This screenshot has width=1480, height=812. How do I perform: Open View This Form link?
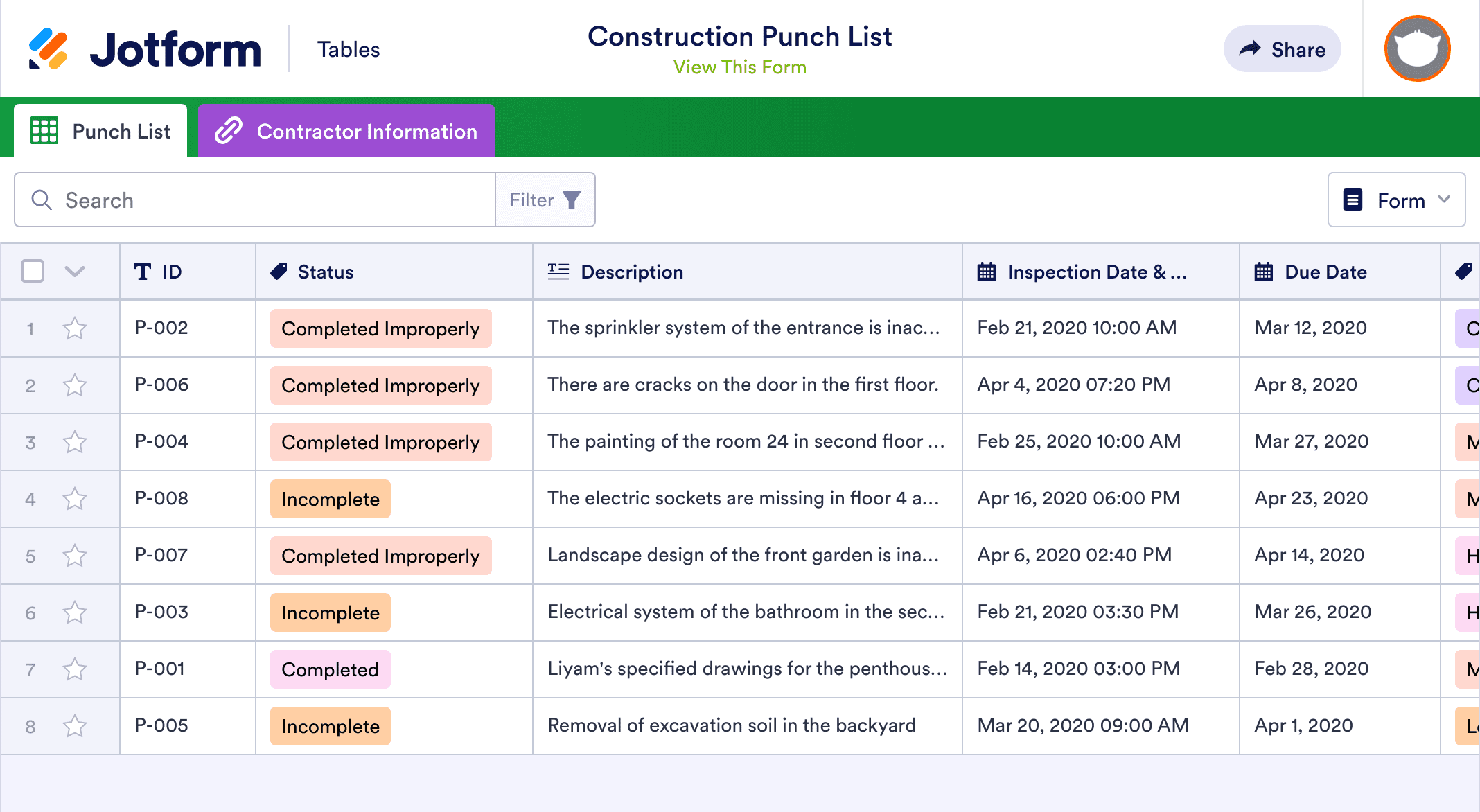pyautogui.click(x=739, y=67)
